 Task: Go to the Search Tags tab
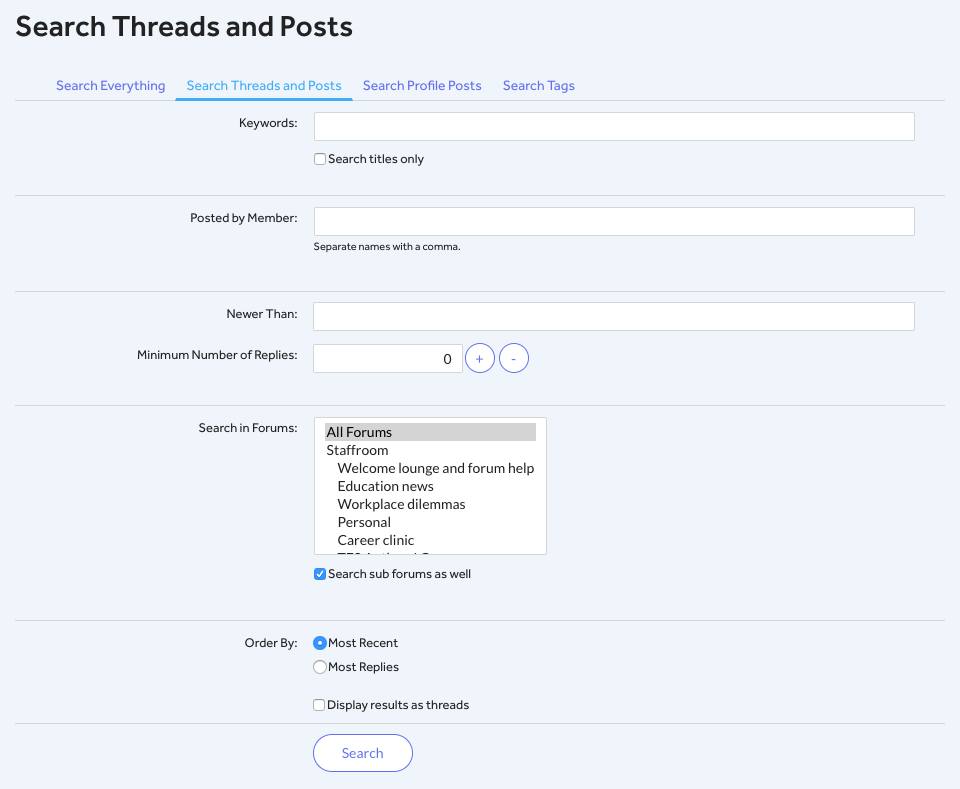click(539, 86)
